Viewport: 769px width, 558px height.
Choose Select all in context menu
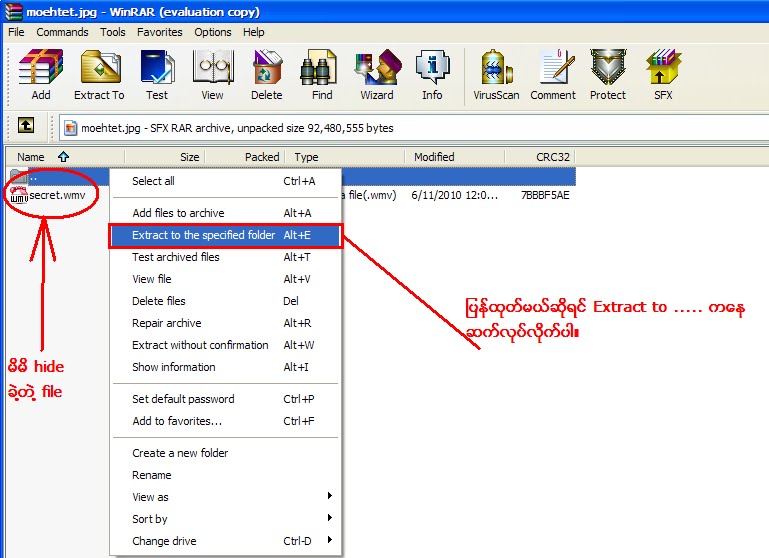[226, 181]
